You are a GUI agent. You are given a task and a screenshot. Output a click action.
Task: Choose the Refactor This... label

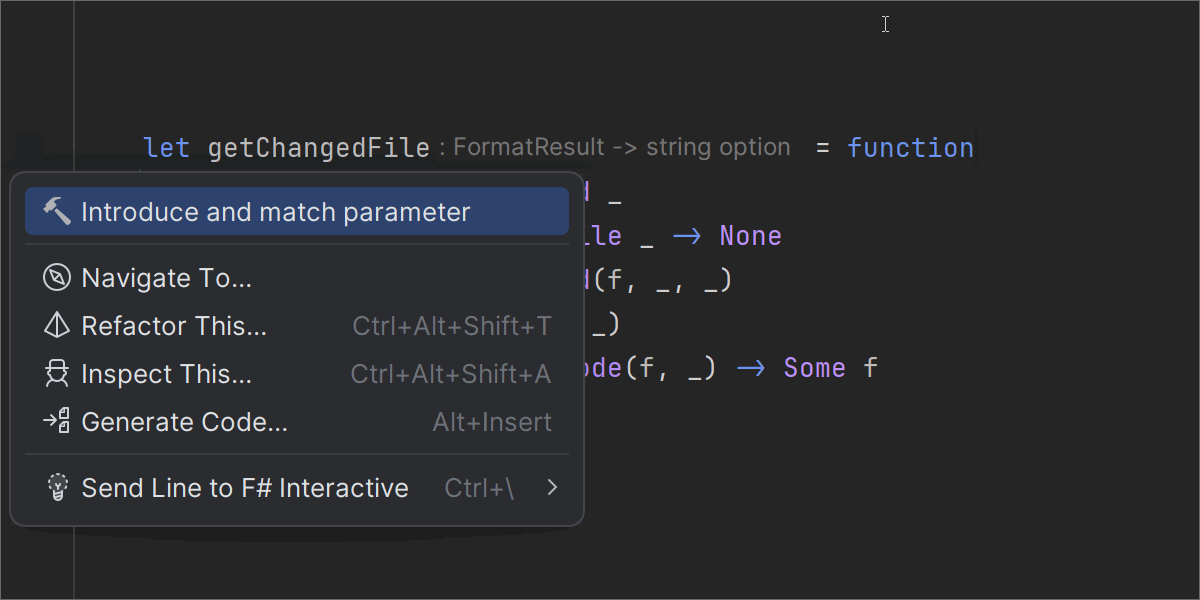click(x=174, y=326)
